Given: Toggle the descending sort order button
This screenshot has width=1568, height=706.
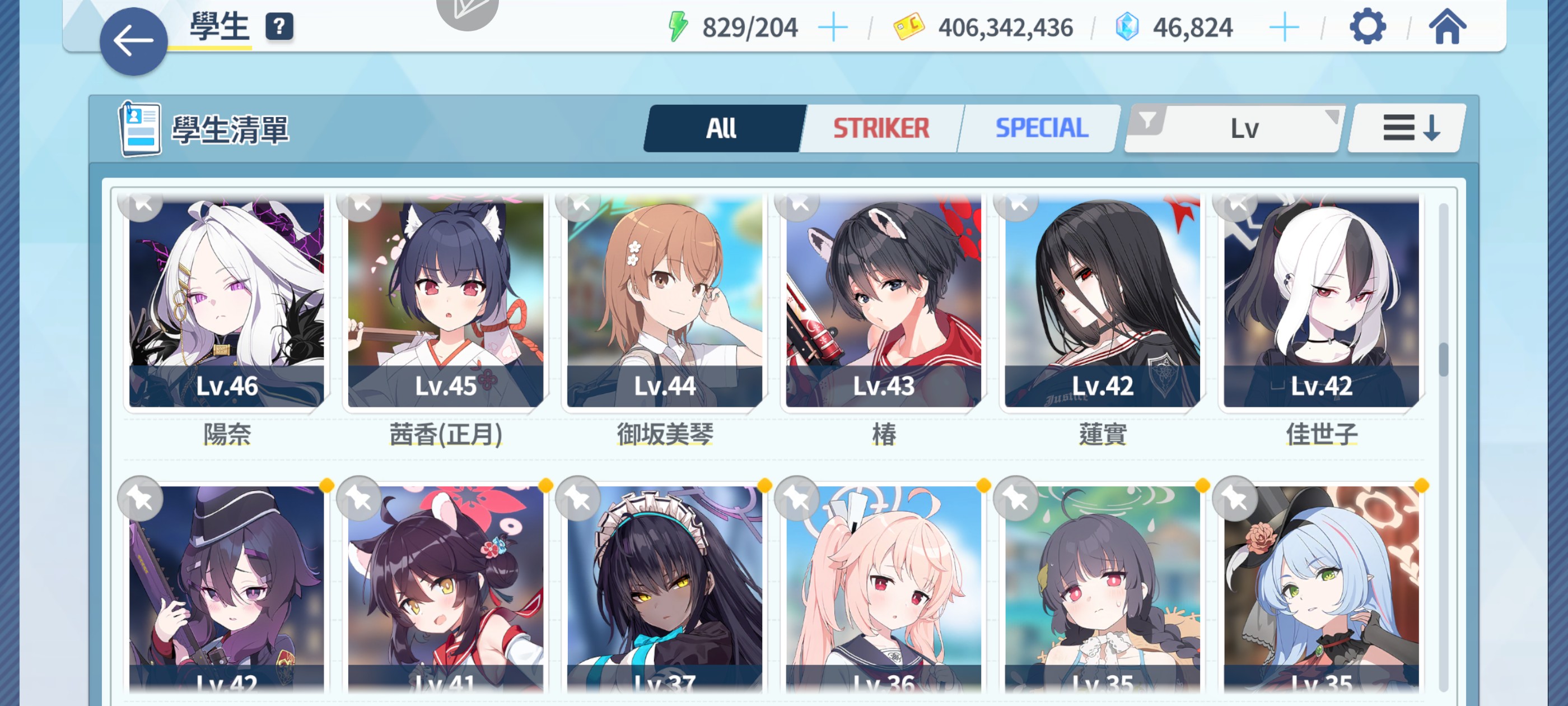Looking at the screenshot, I should (x=1407, y=128).
